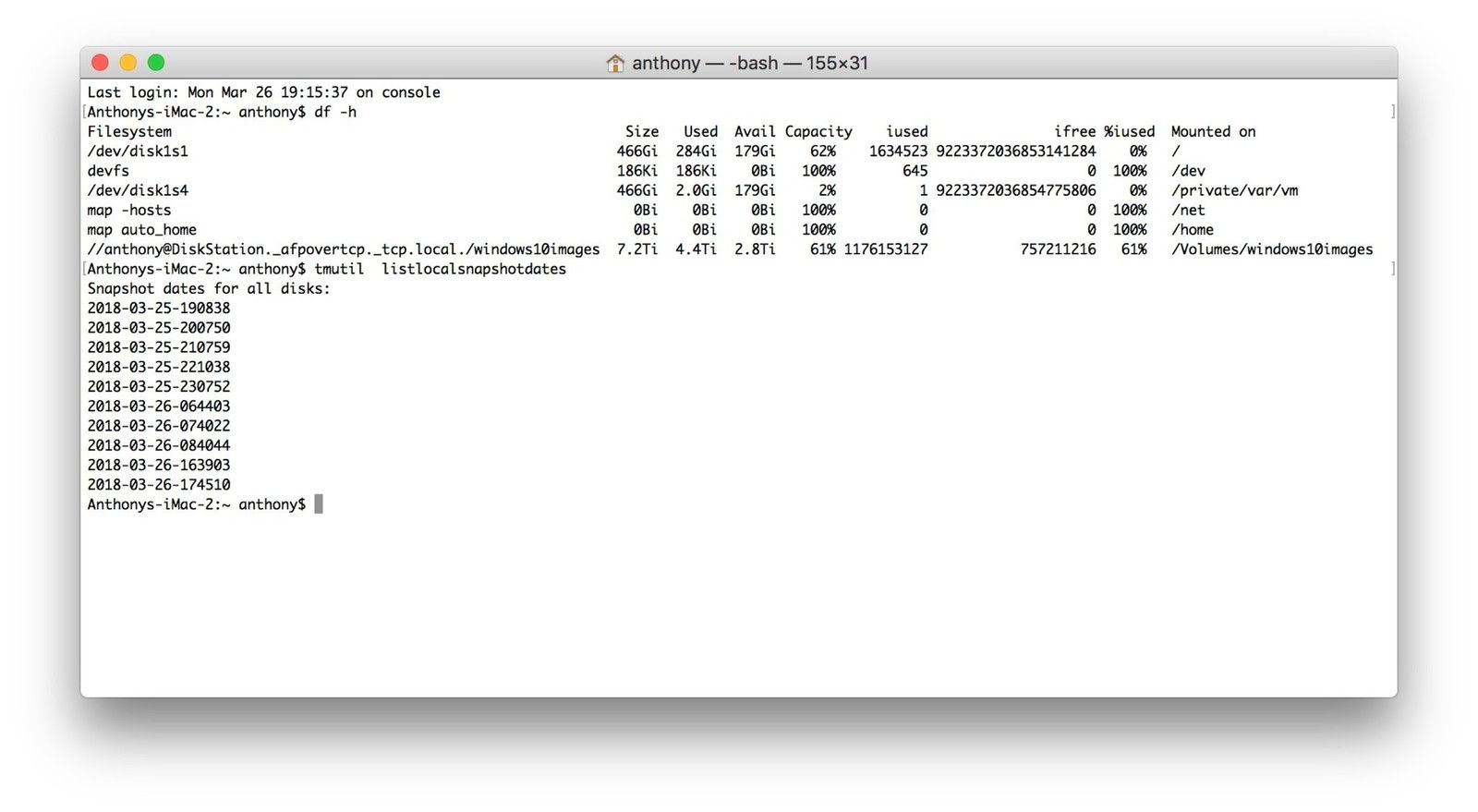Click the window title 'anthony — -bash — 155×31'
Image resolution: width=1478 pixels, height=812 pixels.
click(x=749, y=63)
